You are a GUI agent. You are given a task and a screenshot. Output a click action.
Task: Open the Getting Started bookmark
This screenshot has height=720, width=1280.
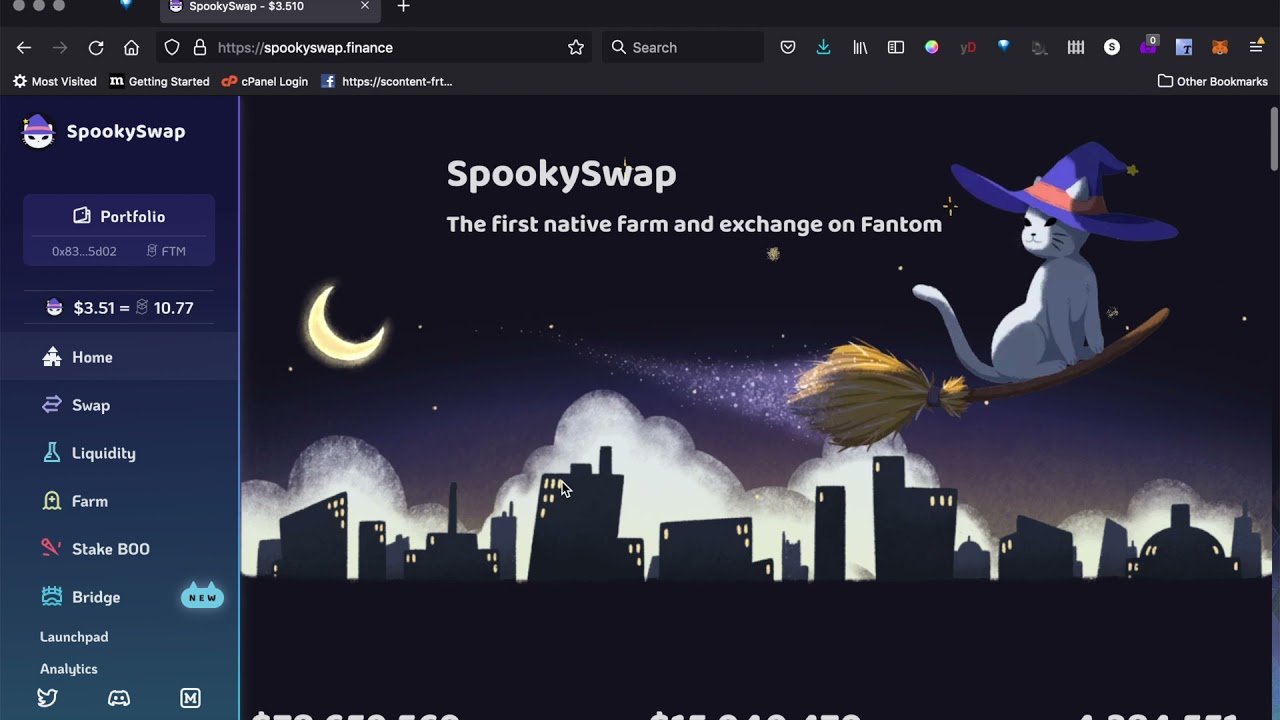pos(160,81)
